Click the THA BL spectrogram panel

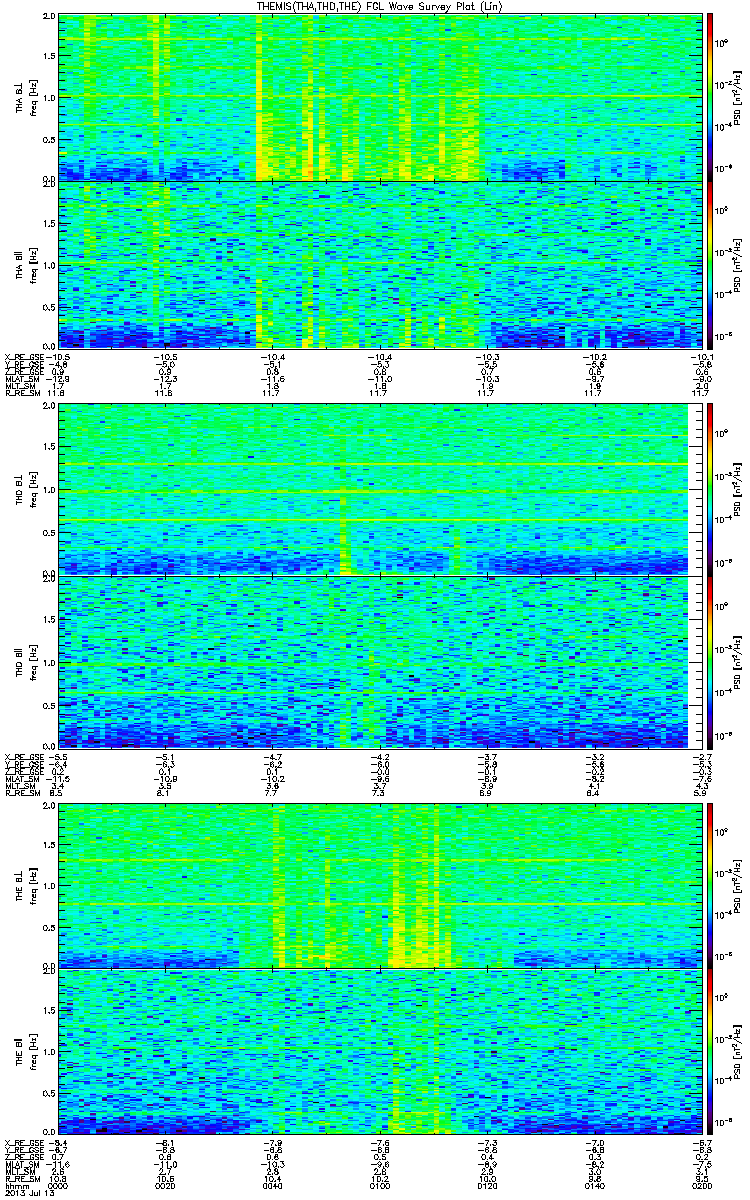click(x=380, y=97)
